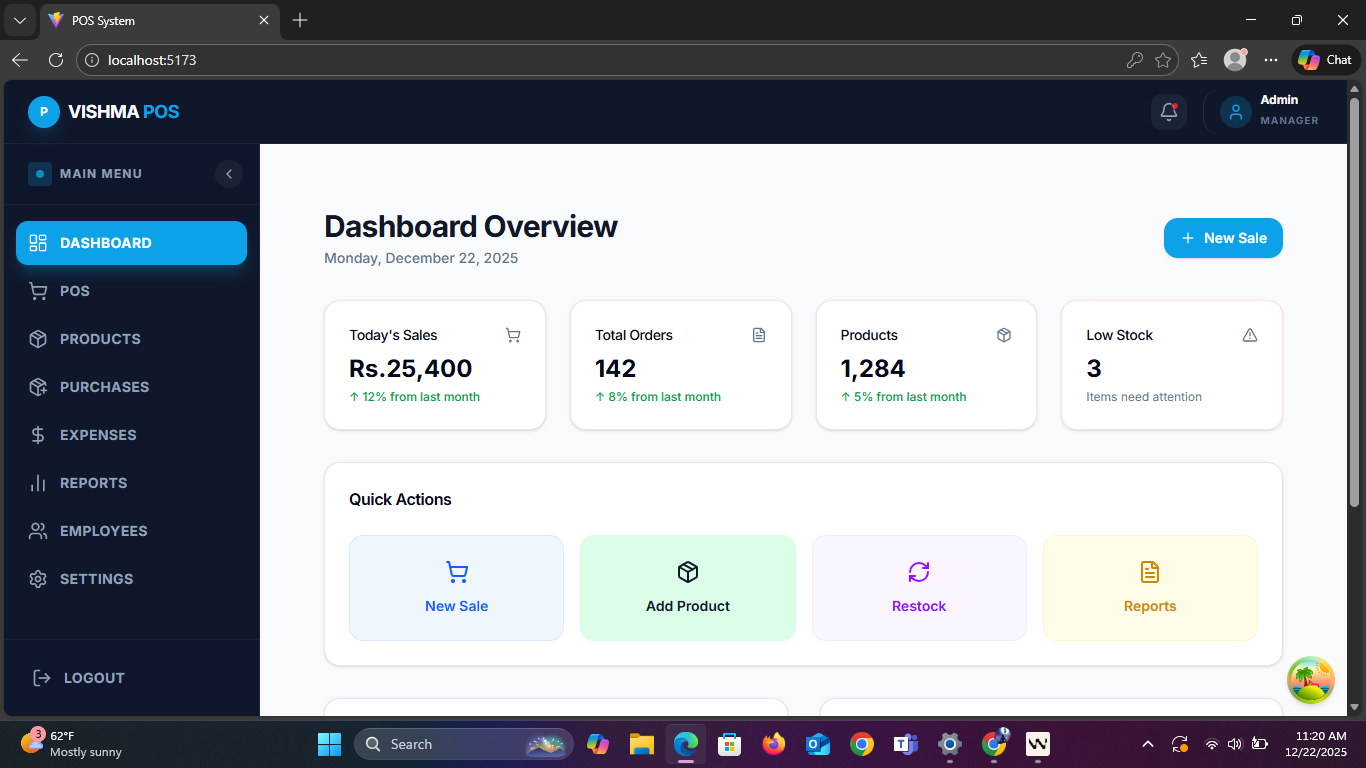The height and width of the screenshot is (768, 1366).
Task: Open the browser tab search dropdown
Action: [19, 20]
